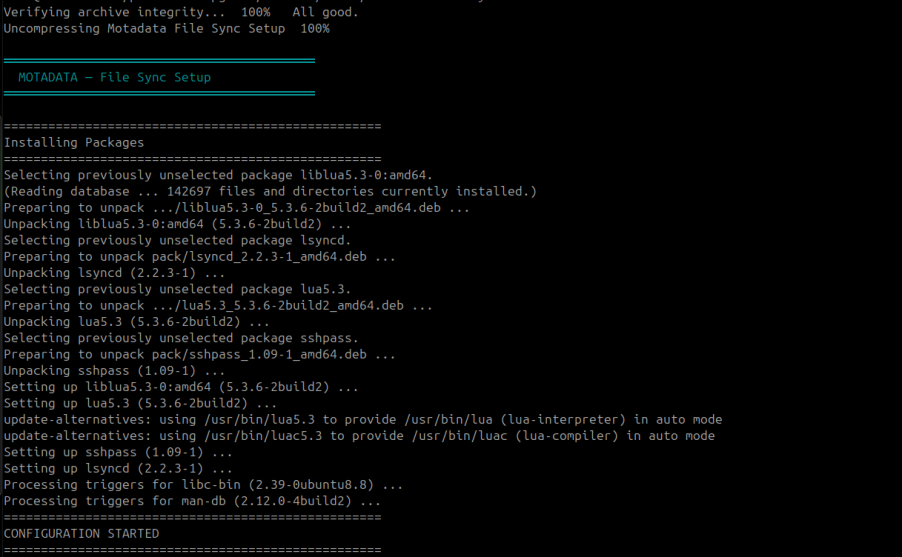Viewport: 902px width, 557px height.
Task: Click the 'Unpacking lua5.3 (5.3.6-2build2)' line
Action: click(137, 322)
